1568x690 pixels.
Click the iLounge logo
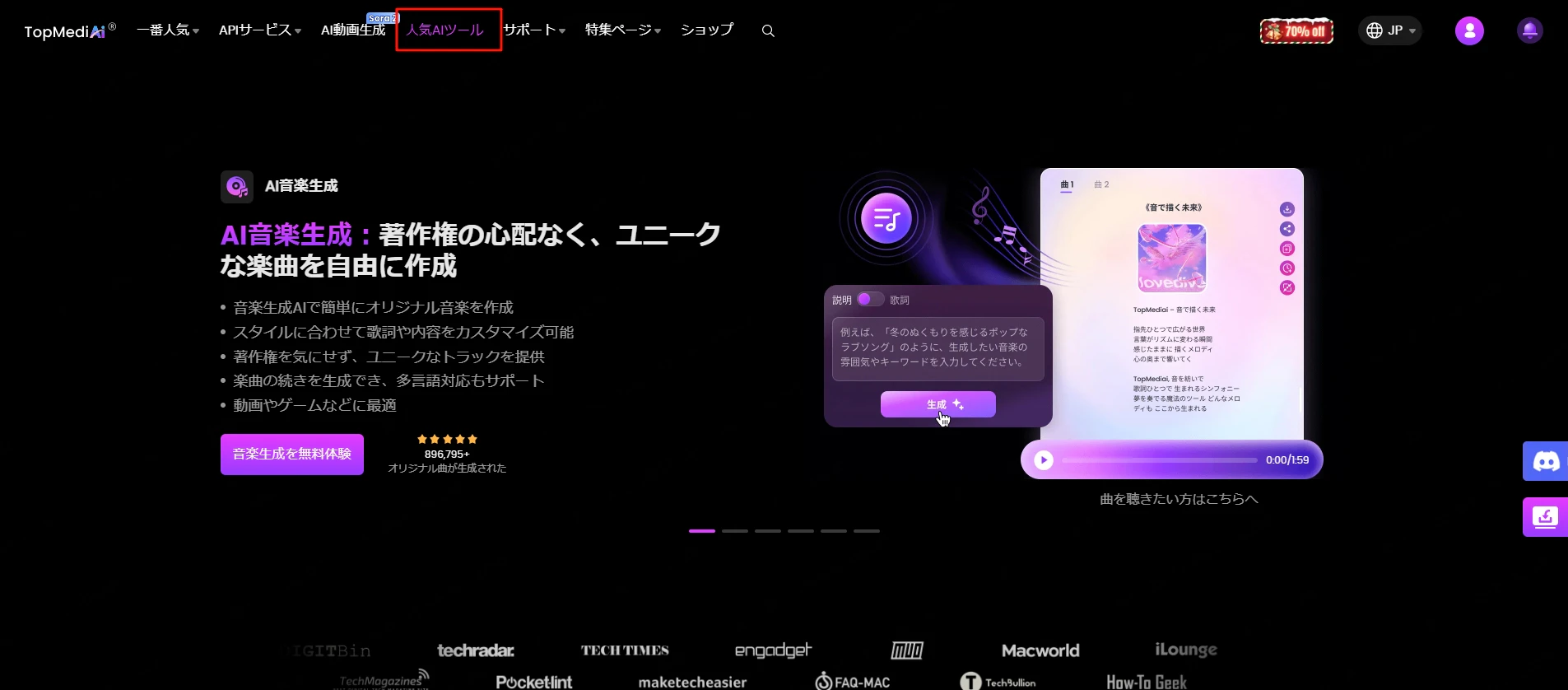[x=1186, y=650]
